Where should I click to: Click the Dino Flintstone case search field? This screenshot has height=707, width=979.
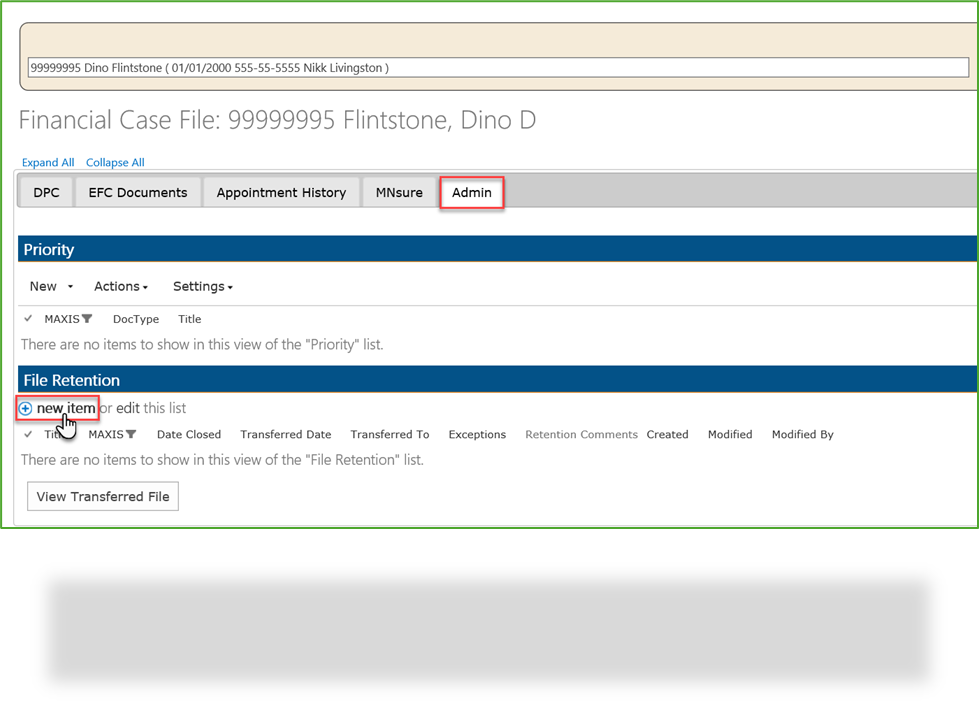[x=400, y=67]
